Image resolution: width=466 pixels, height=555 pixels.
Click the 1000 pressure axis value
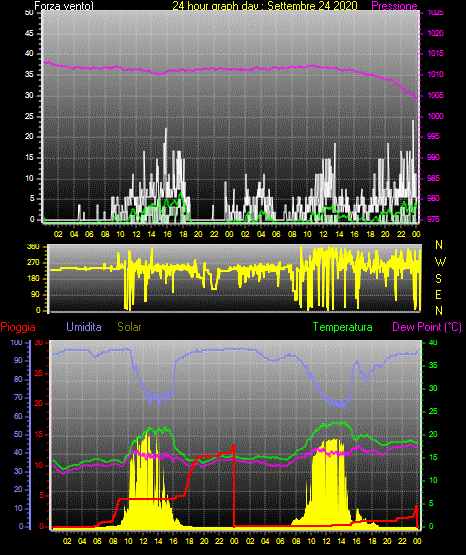point(435,116)
